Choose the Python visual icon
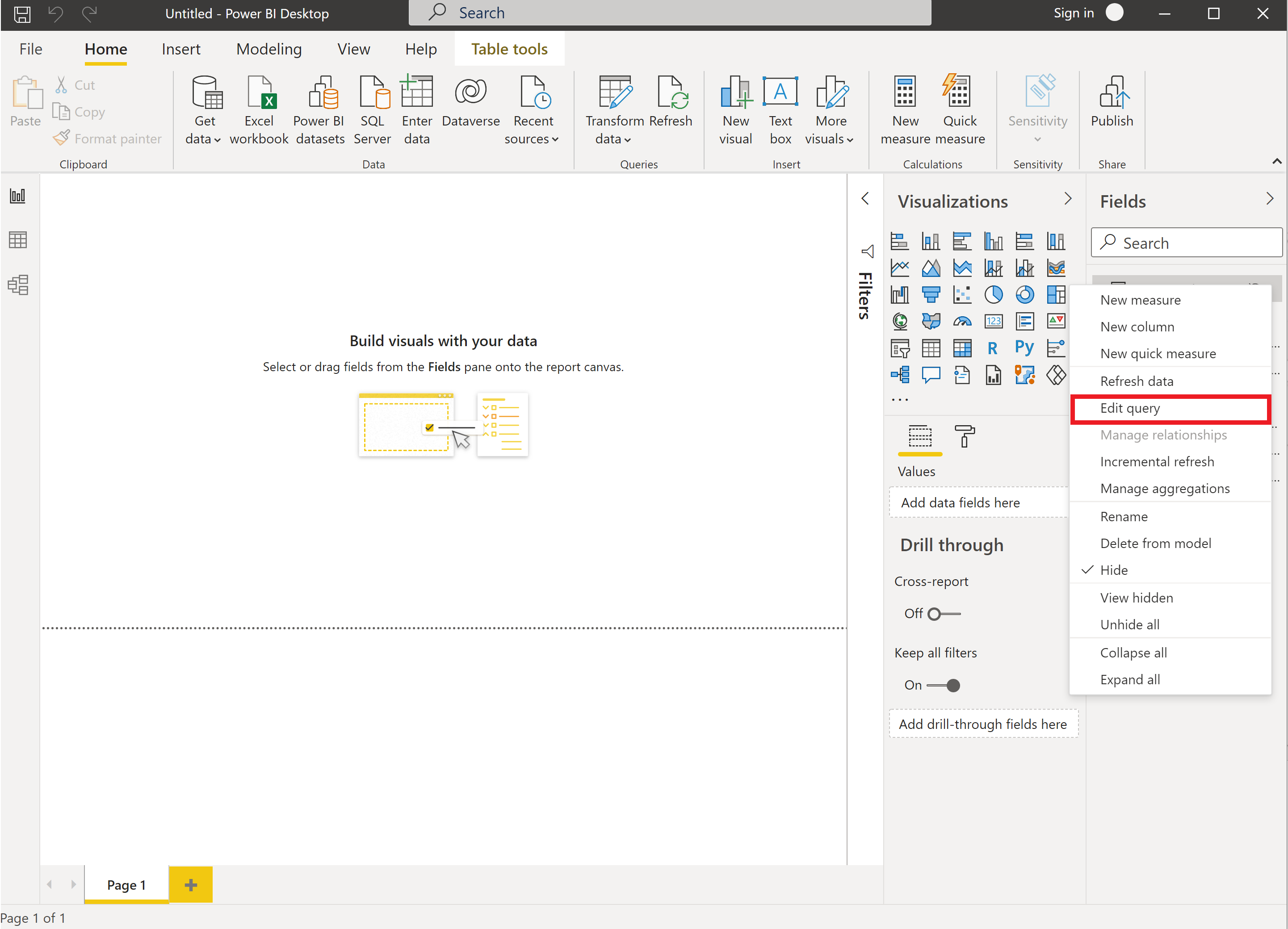This screenshot has height=929, width=1288. pyautogui.click(x=1024, y=347)
